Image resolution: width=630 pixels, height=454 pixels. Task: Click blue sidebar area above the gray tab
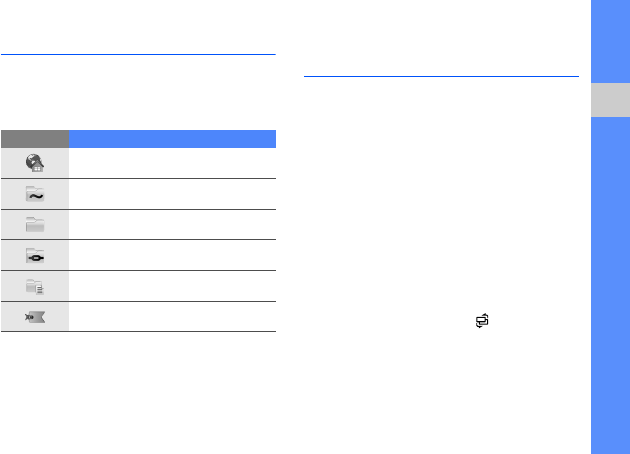(x=609, y=40)
